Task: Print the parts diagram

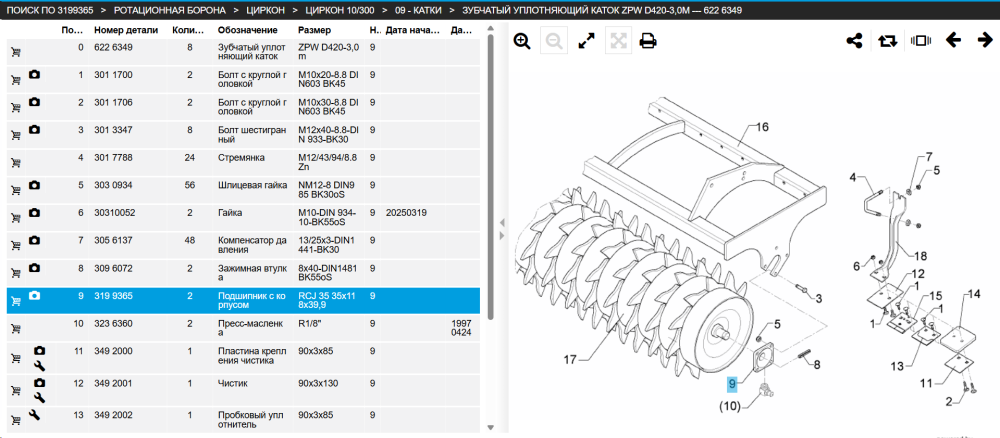Action: pos(648,41)
